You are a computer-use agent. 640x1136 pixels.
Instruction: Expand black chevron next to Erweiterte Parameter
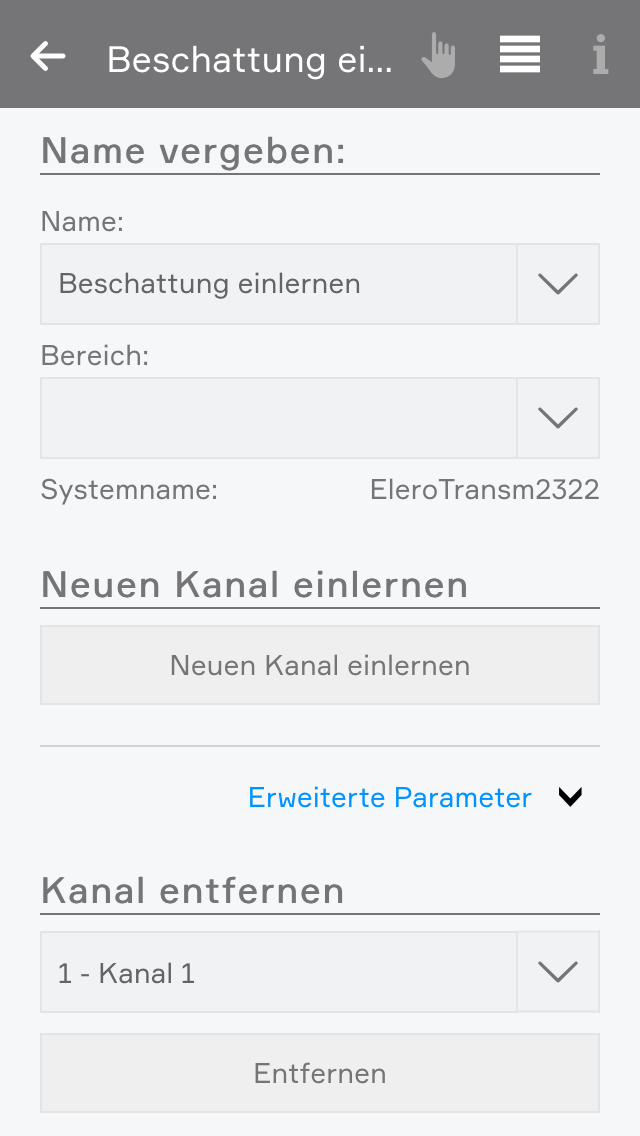(570, 797)
